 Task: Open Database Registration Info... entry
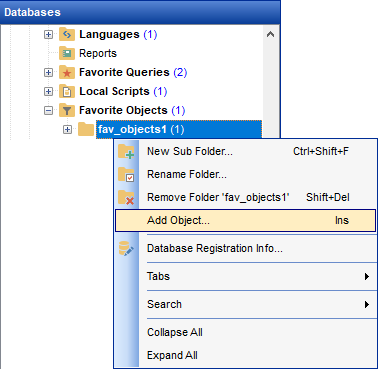245,248
